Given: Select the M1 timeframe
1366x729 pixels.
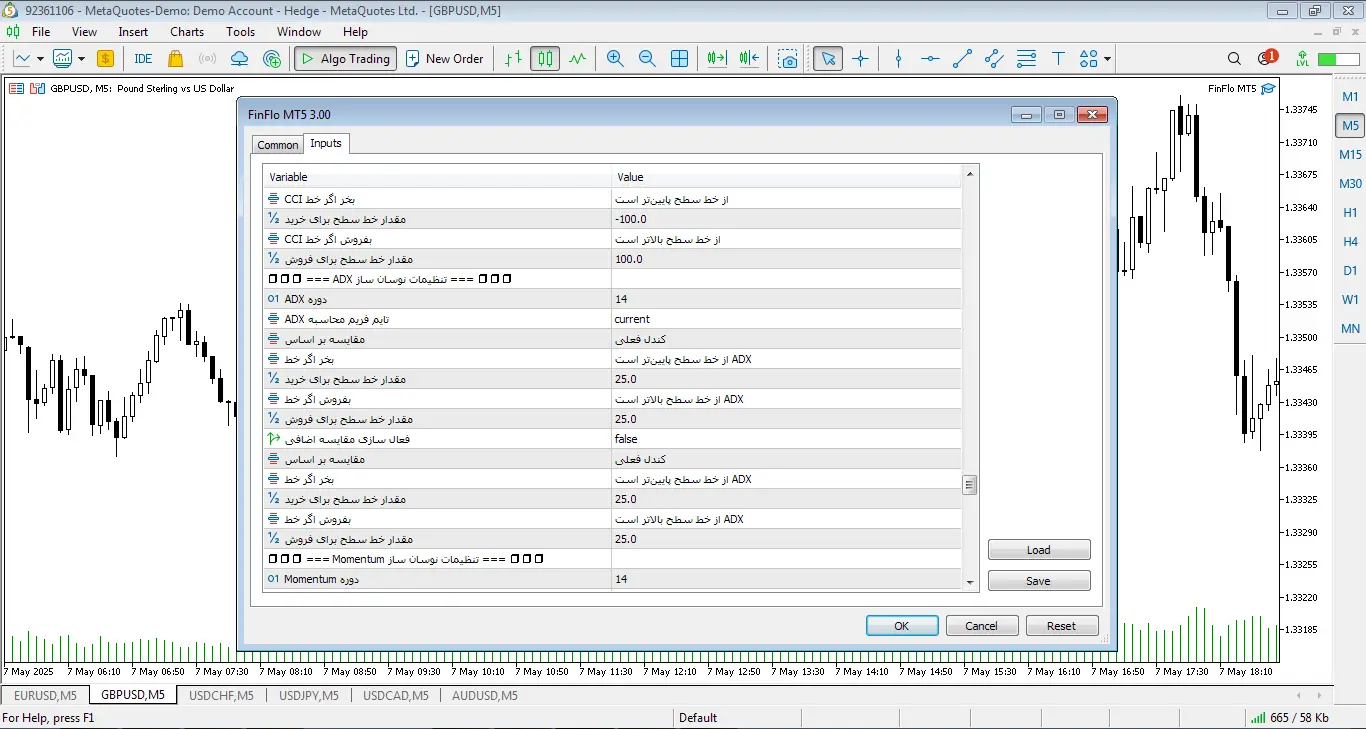Looking at the screenshot, I should point(1350,97).
